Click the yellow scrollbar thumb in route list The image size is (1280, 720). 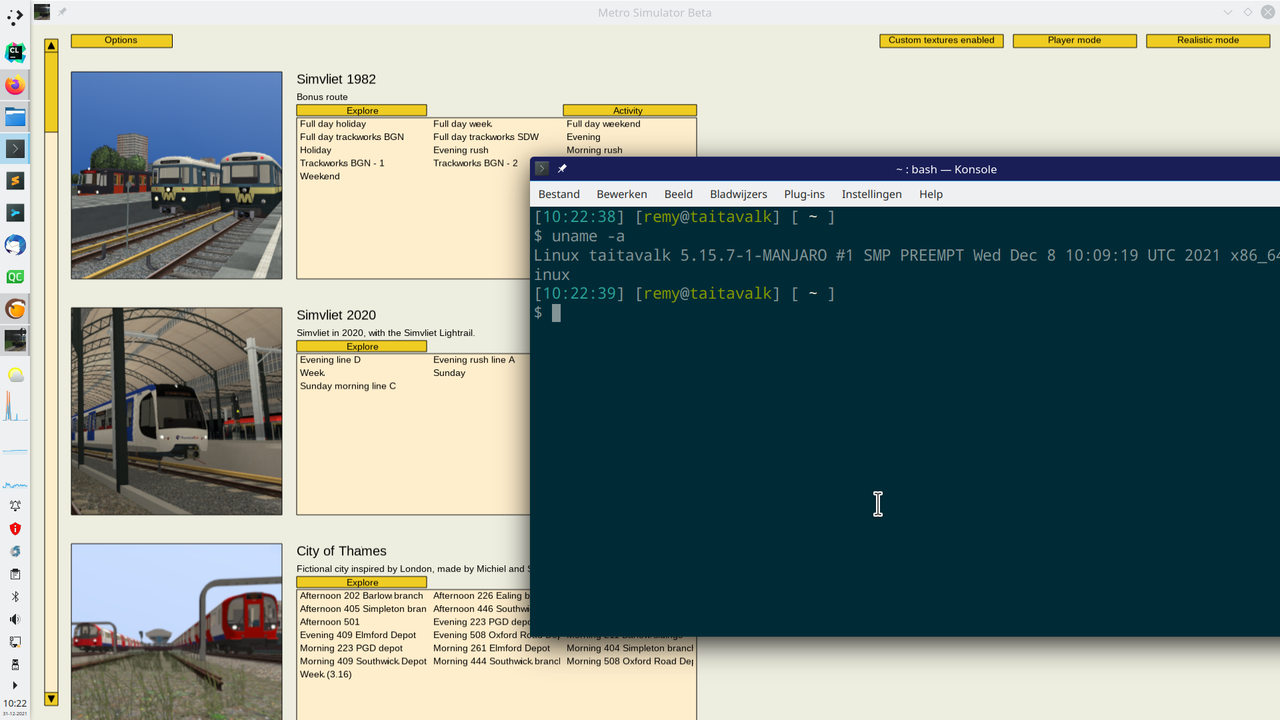click(51, 92)
